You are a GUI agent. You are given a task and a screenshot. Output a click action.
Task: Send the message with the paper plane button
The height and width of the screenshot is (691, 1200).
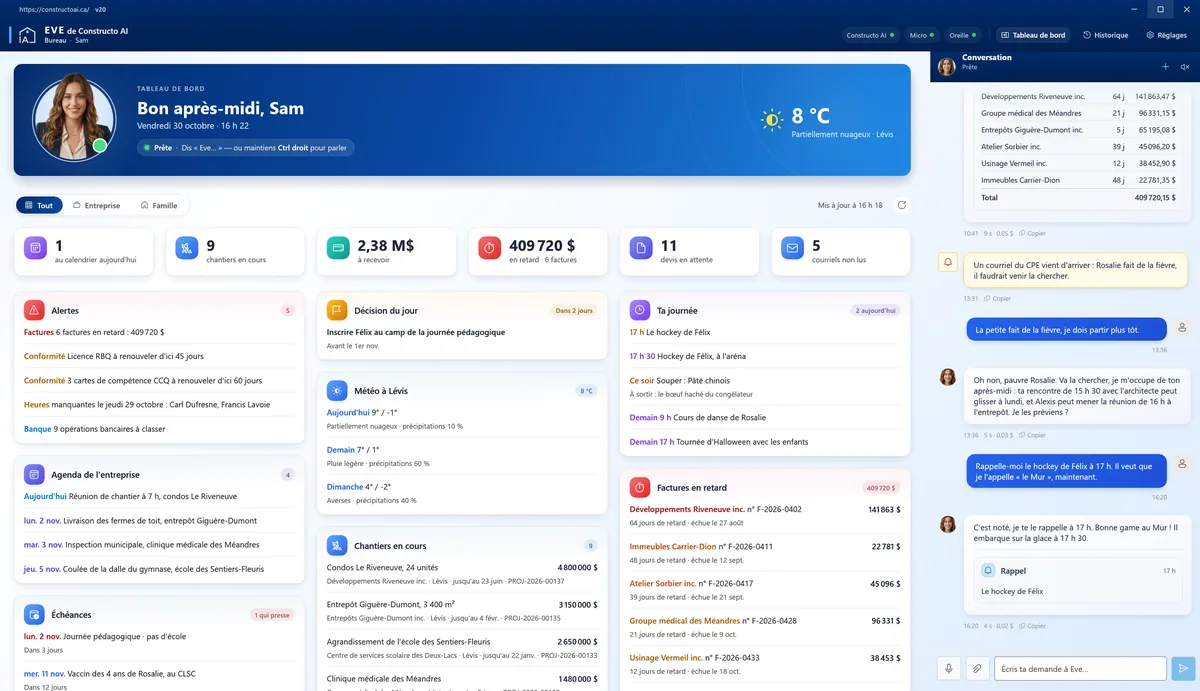(x=1183, y=669)
